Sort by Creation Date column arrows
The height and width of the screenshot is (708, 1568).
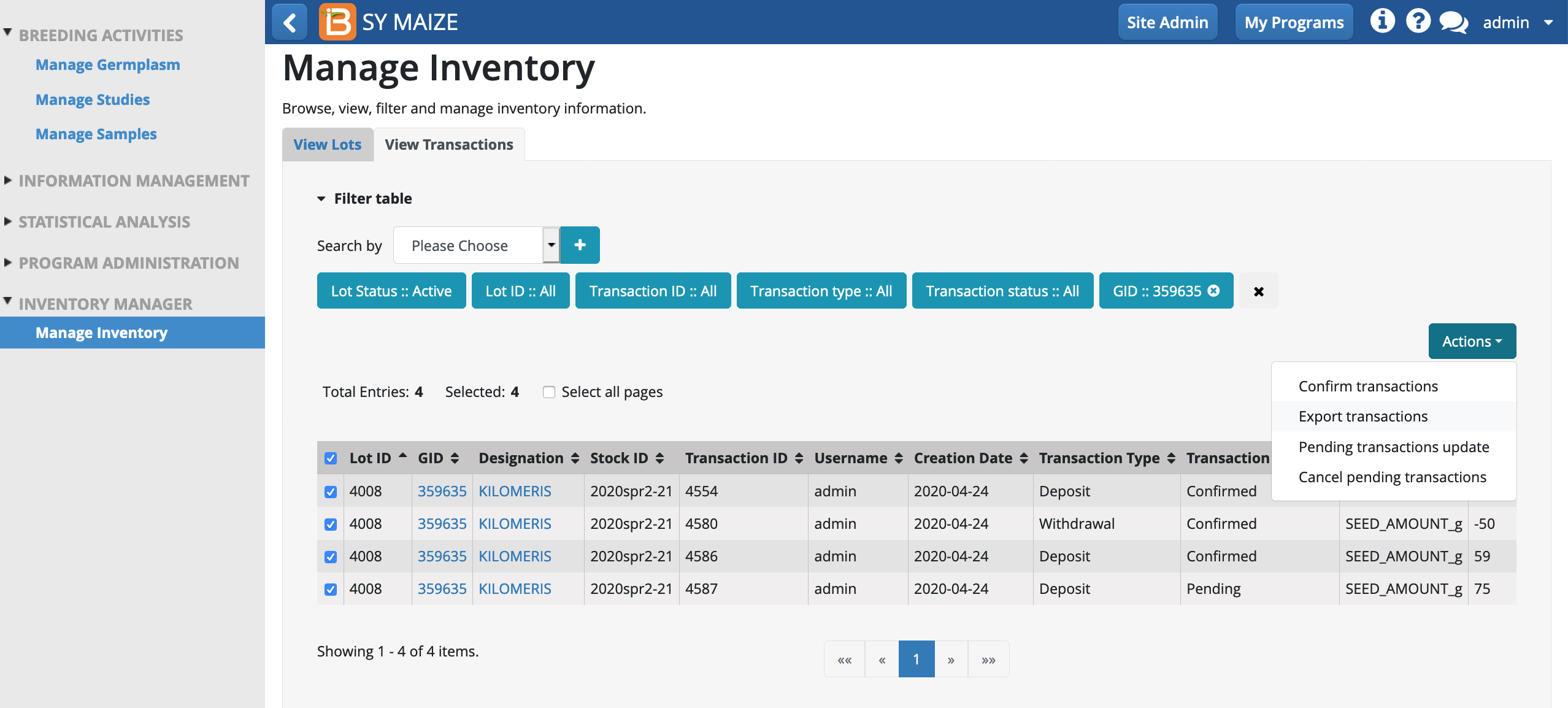click(x=1024, y=458)
